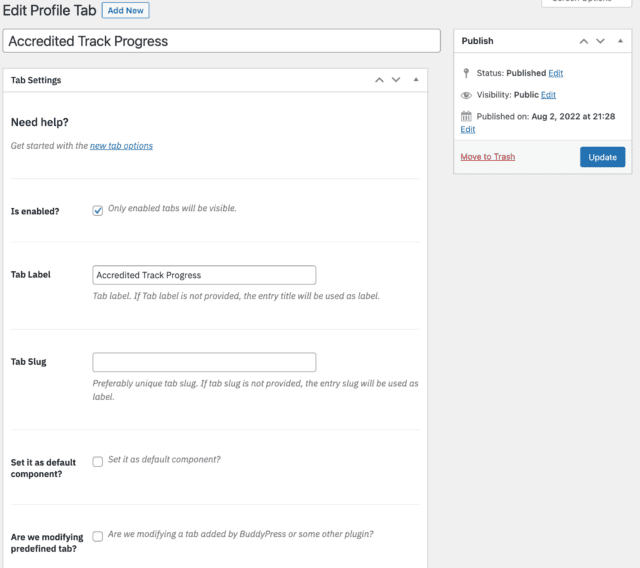Click the status pin icon

coord(466,73)
